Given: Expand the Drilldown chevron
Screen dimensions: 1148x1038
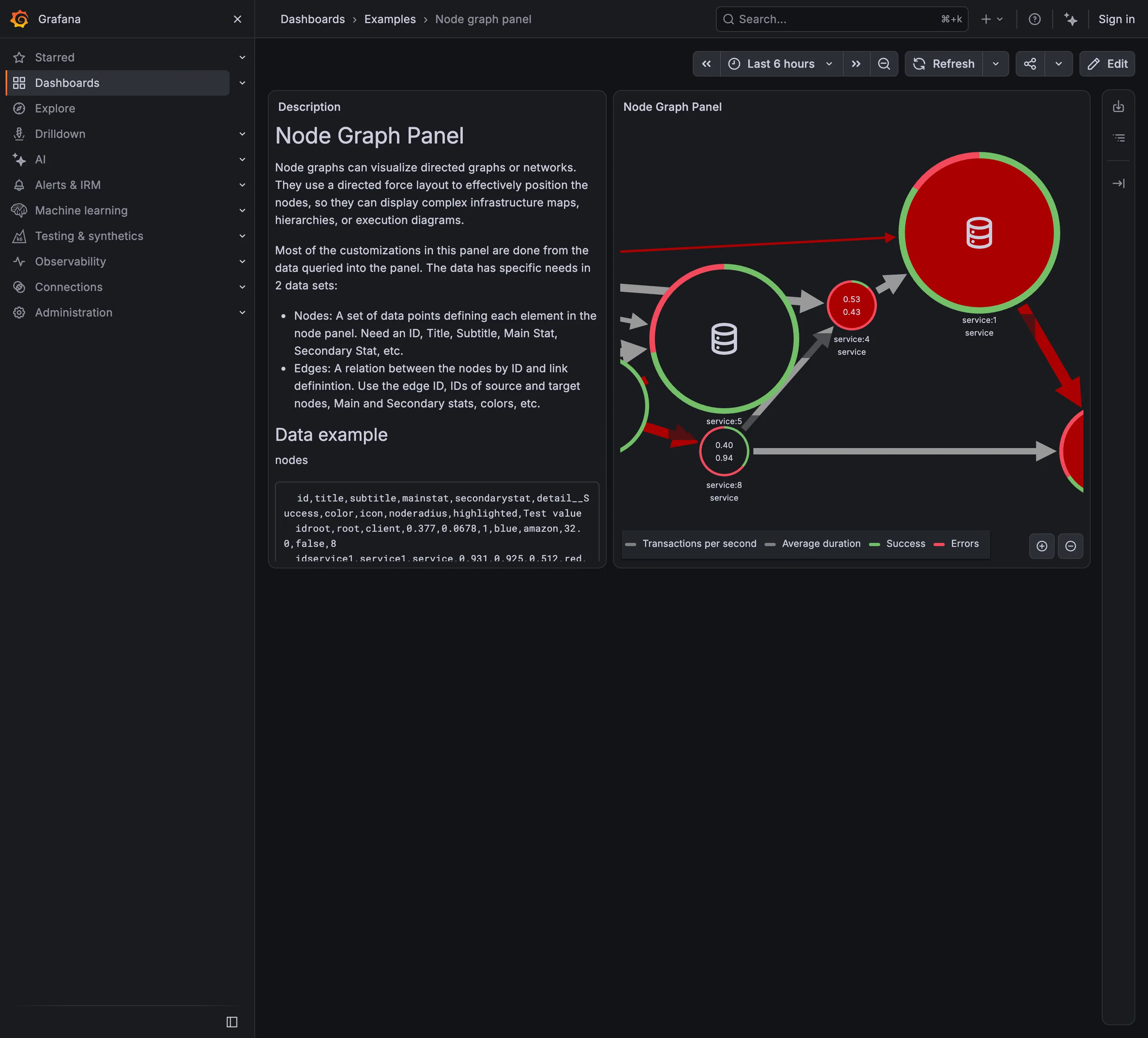Looking at the screenshot, I should tap(242, 134).
